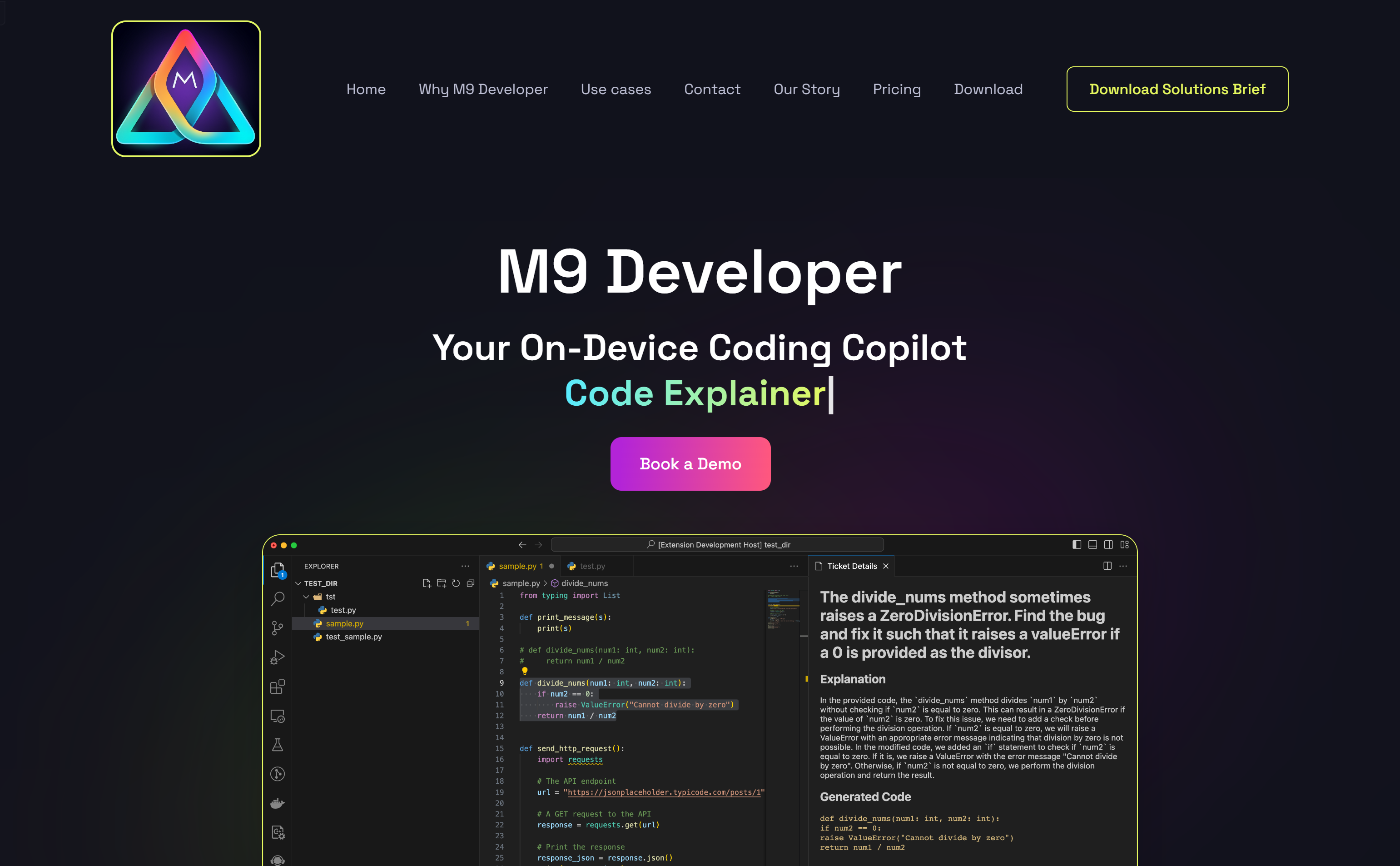Collapse the TEST_DIR root folder
Image resolution: width=1400 pixels, height=866 pixels.
pyautogui.click(x=298, y=583)
